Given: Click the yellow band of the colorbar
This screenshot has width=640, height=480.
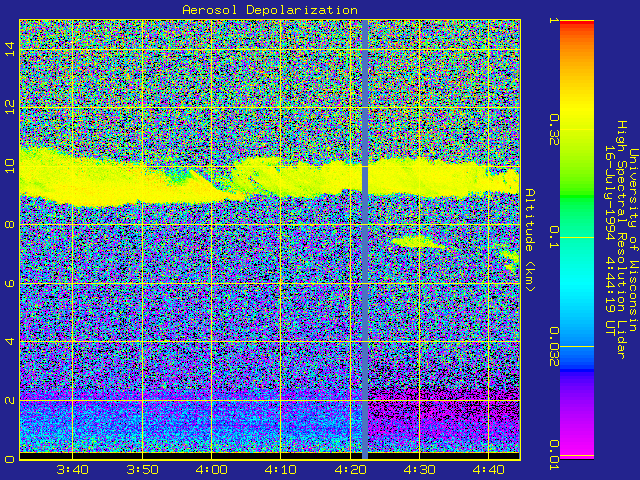Looking at the screenshot, I should pos(577,106).
